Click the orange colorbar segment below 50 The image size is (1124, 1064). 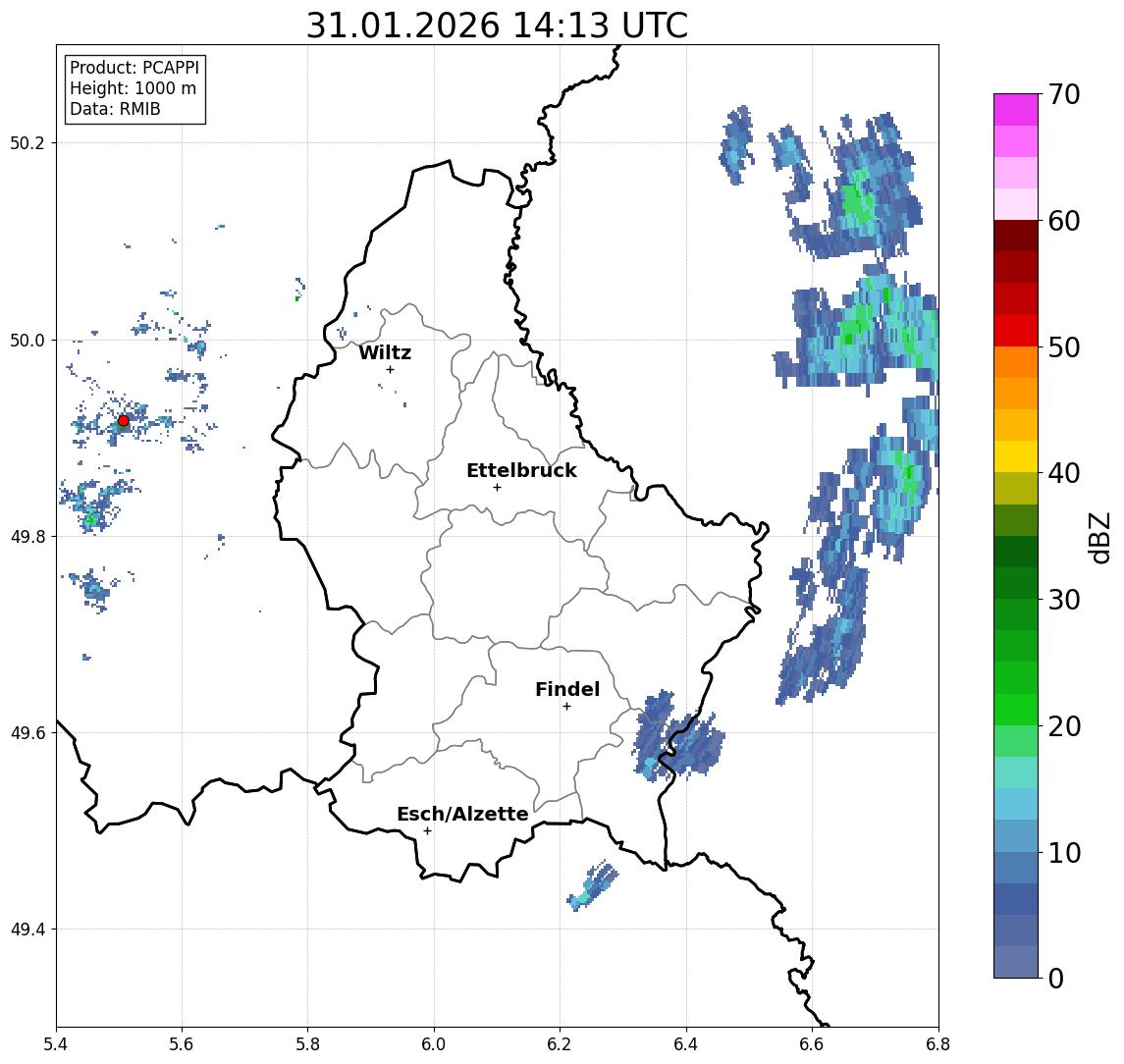[x=1016, y=362]
